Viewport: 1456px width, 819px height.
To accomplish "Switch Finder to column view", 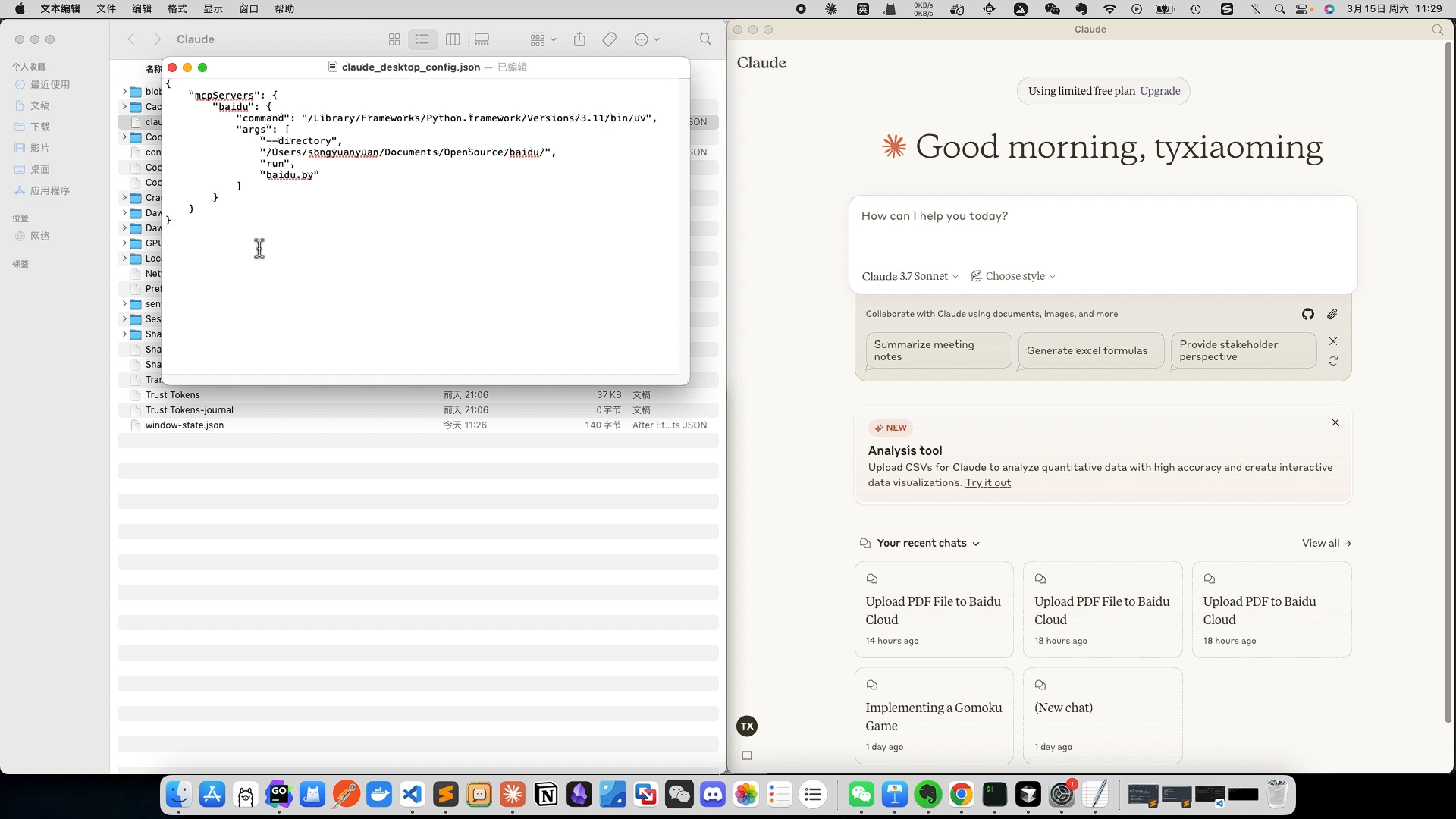I will tap(453, 39).
